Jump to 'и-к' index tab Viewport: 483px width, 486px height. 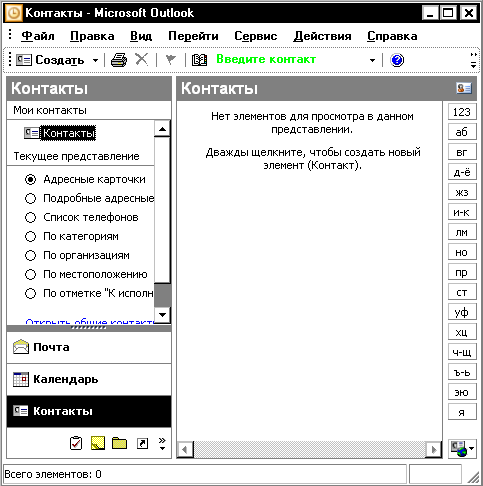click(x=462, y=212)
